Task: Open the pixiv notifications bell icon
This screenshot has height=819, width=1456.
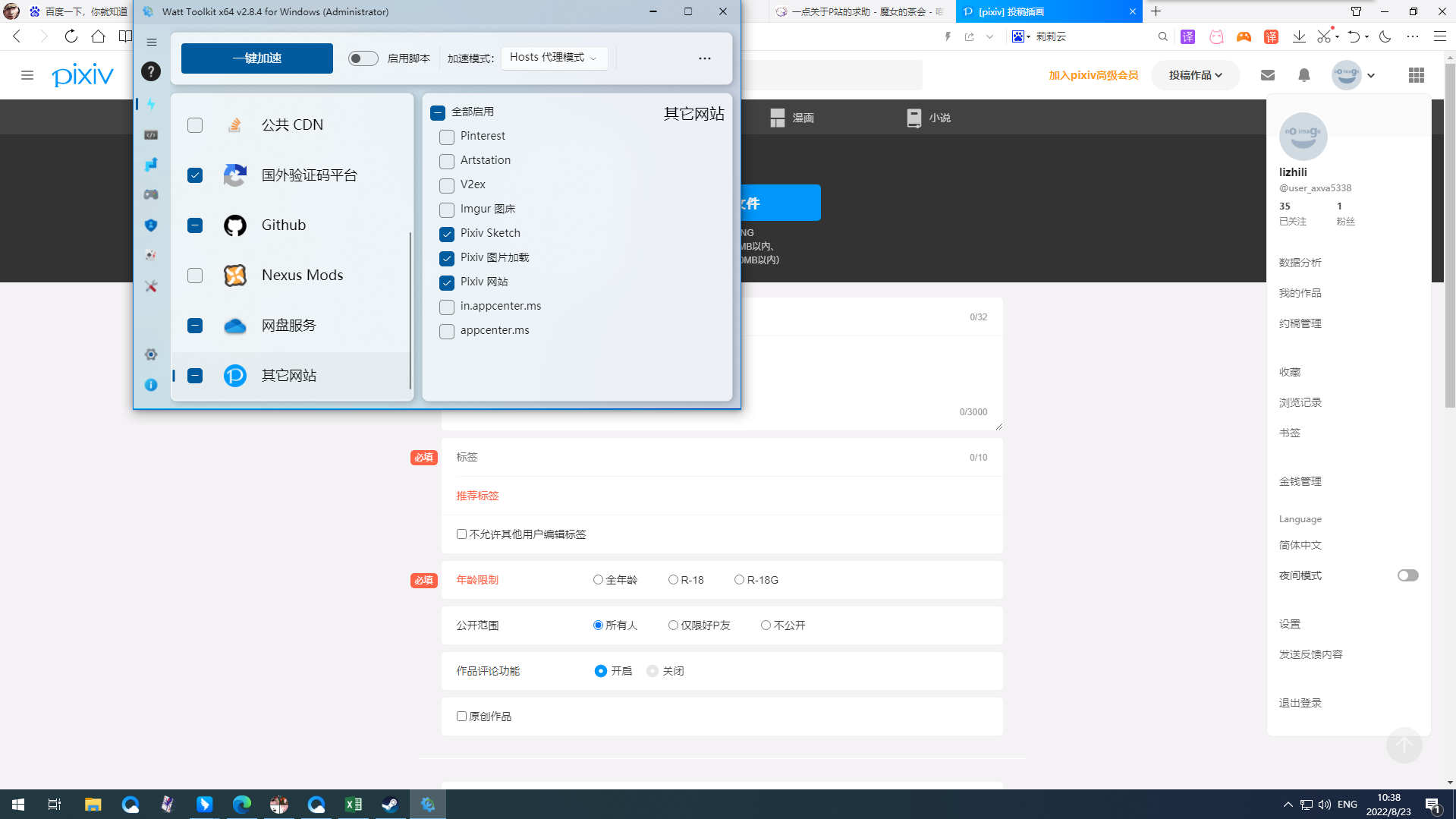Action: pyautogui.click(x=1303, y=75)
